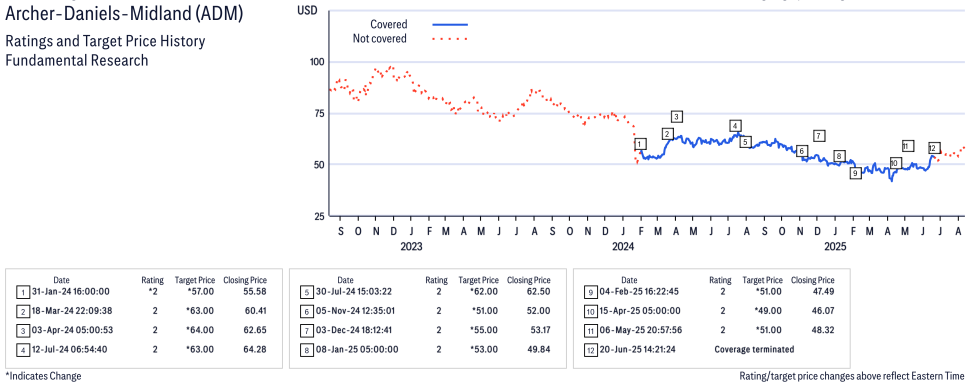Click chart marker 1 on the price line
Image resolution: width=975 pixels, height=382 pixels.
click(x=640, y=144)
